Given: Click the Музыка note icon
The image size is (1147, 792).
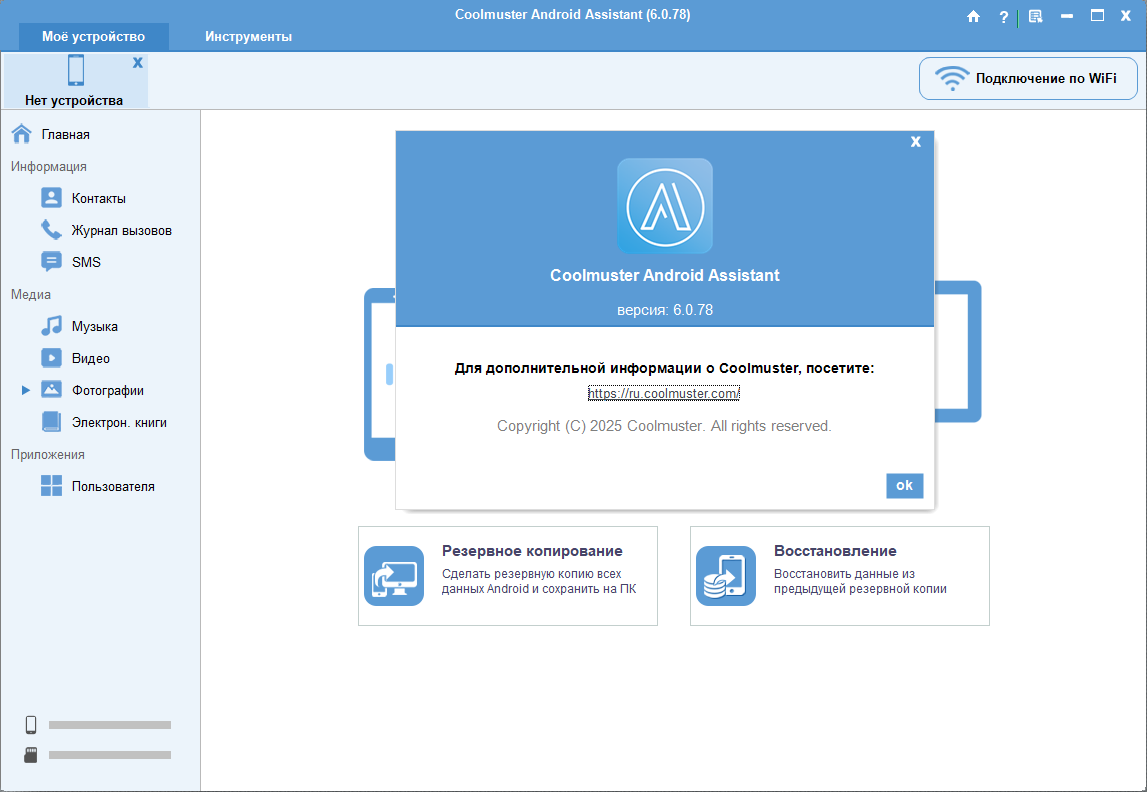Looking at the screenshot, I should 51,326.
